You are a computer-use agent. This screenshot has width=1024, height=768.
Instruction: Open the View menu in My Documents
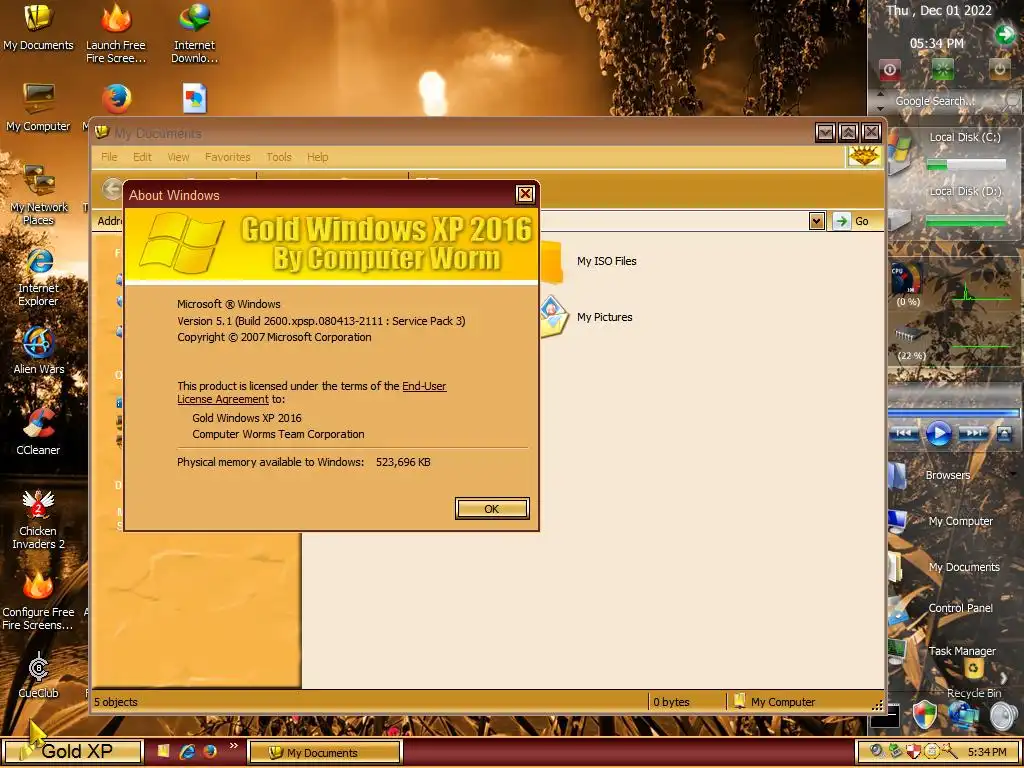tap(178, 157)
